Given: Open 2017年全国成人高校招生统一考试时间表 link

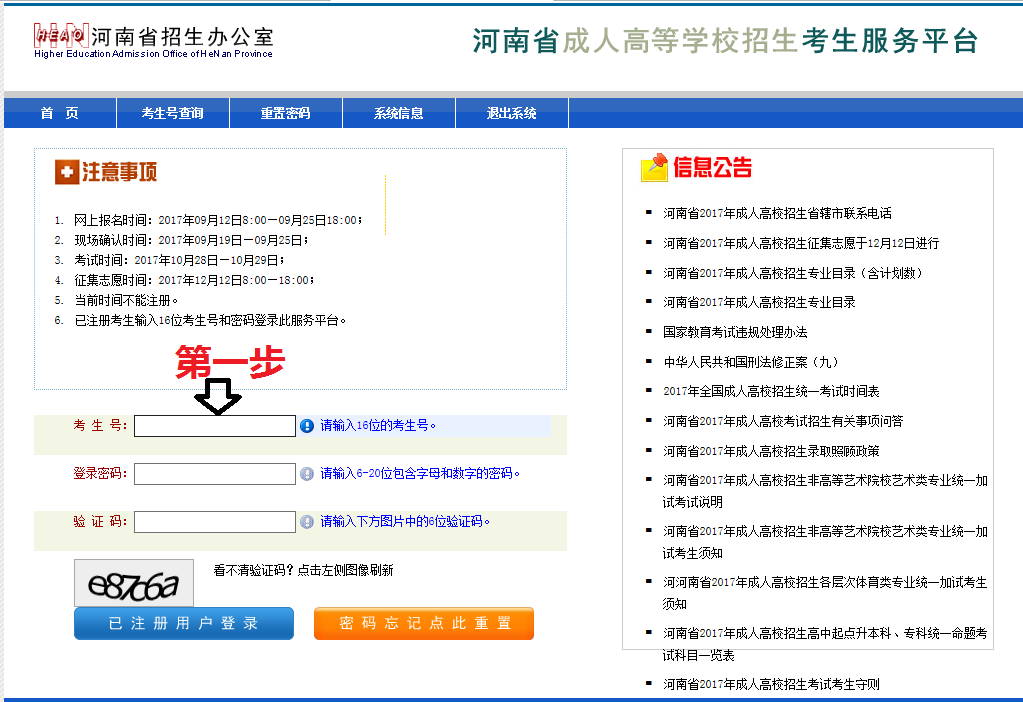Looking at the screenshot, I should point(771,391).
